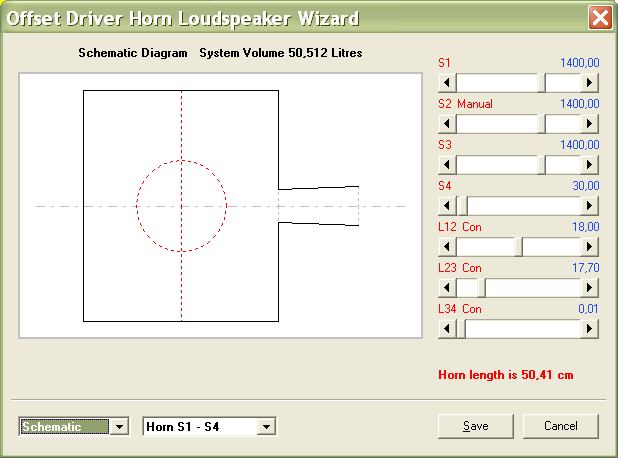Click the L12 value 18,00

point(586,227)
